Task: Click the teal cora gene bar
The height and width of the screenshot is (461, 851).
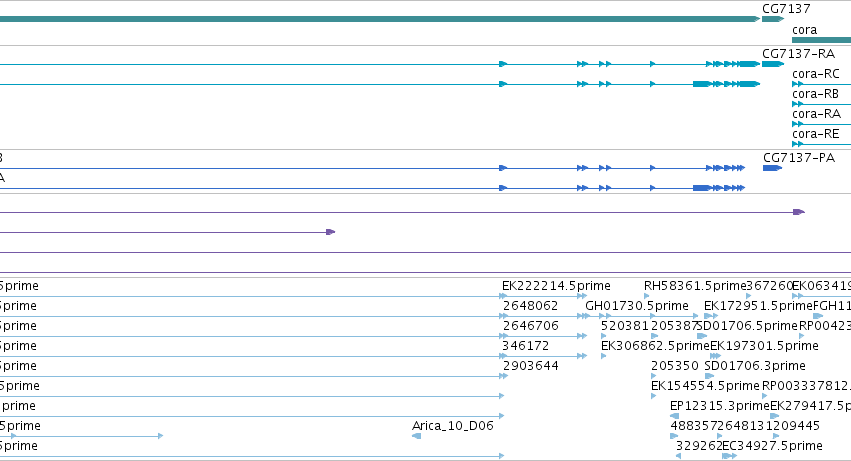Action: coord(821,40)
